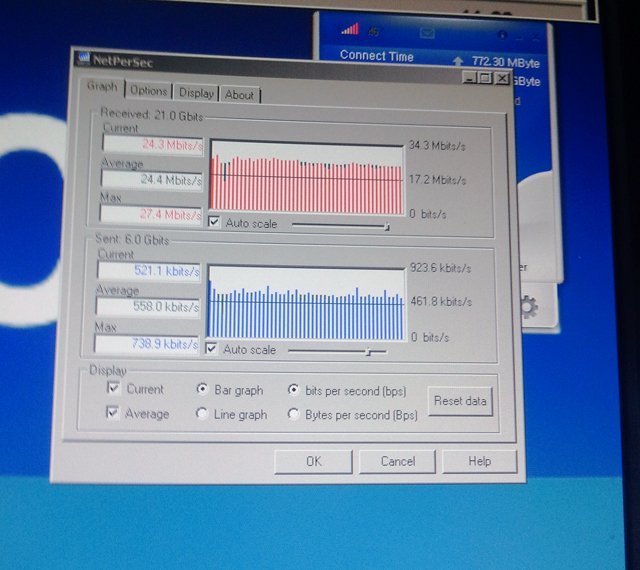Image resolution: width=640 pixels, height=570 pixels.
Task: Click the Sent Max 738.9 kbits/s field
Action: coord(147,344)
